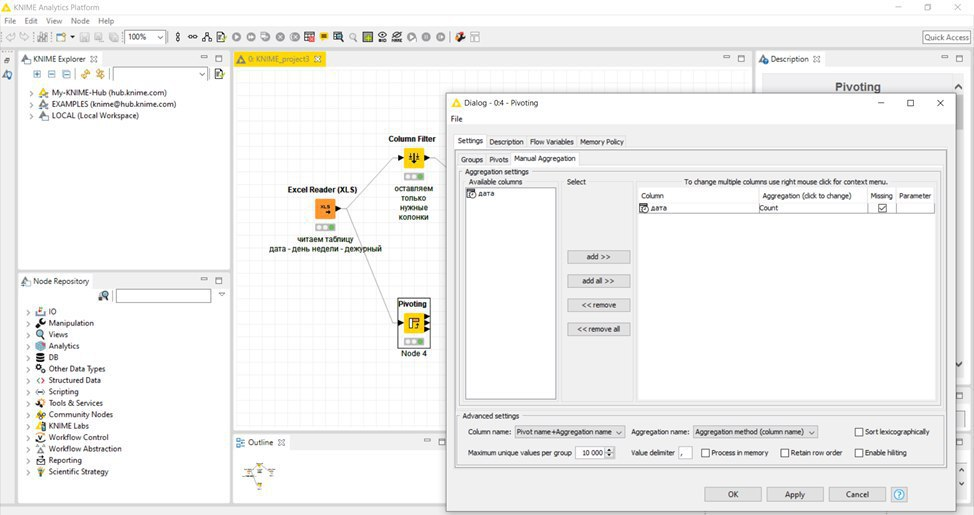Open the Node menu

(x=80, y=21)
